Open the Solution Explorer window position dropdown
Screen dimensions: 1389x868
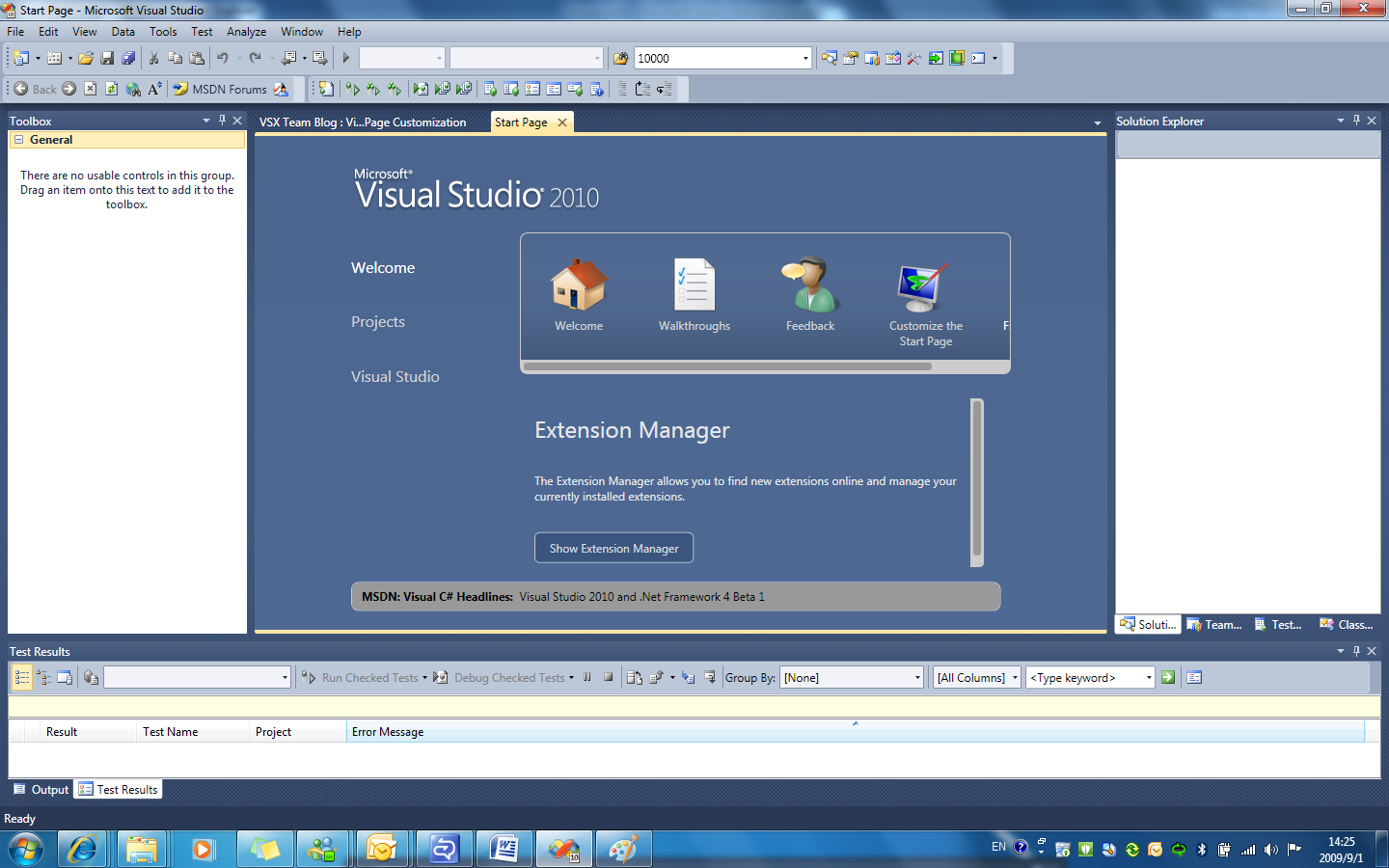[x=1341, y=121]
